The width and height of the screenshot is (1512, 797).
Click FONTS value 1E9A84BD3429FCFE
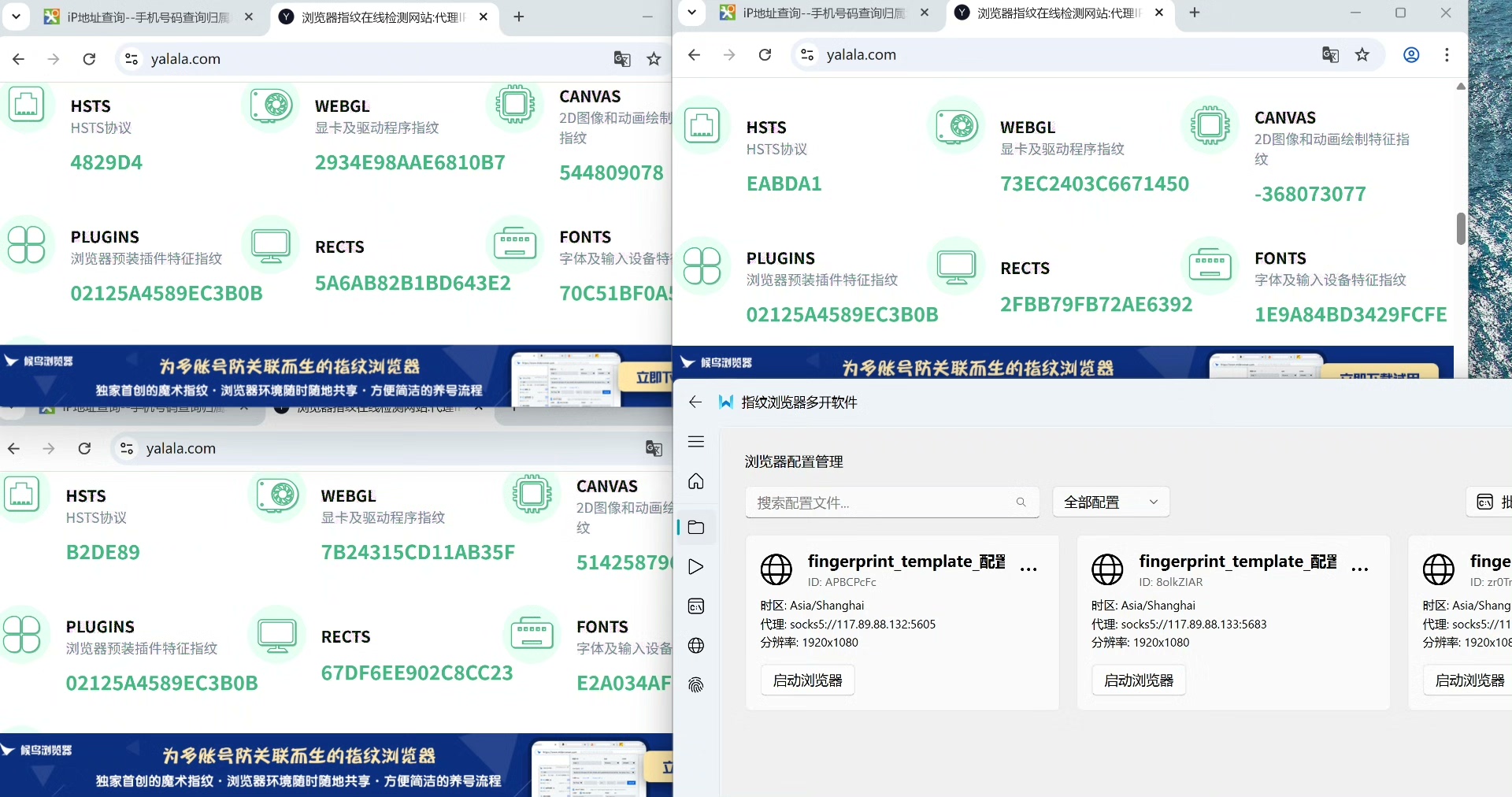(x=1351, y=314)
